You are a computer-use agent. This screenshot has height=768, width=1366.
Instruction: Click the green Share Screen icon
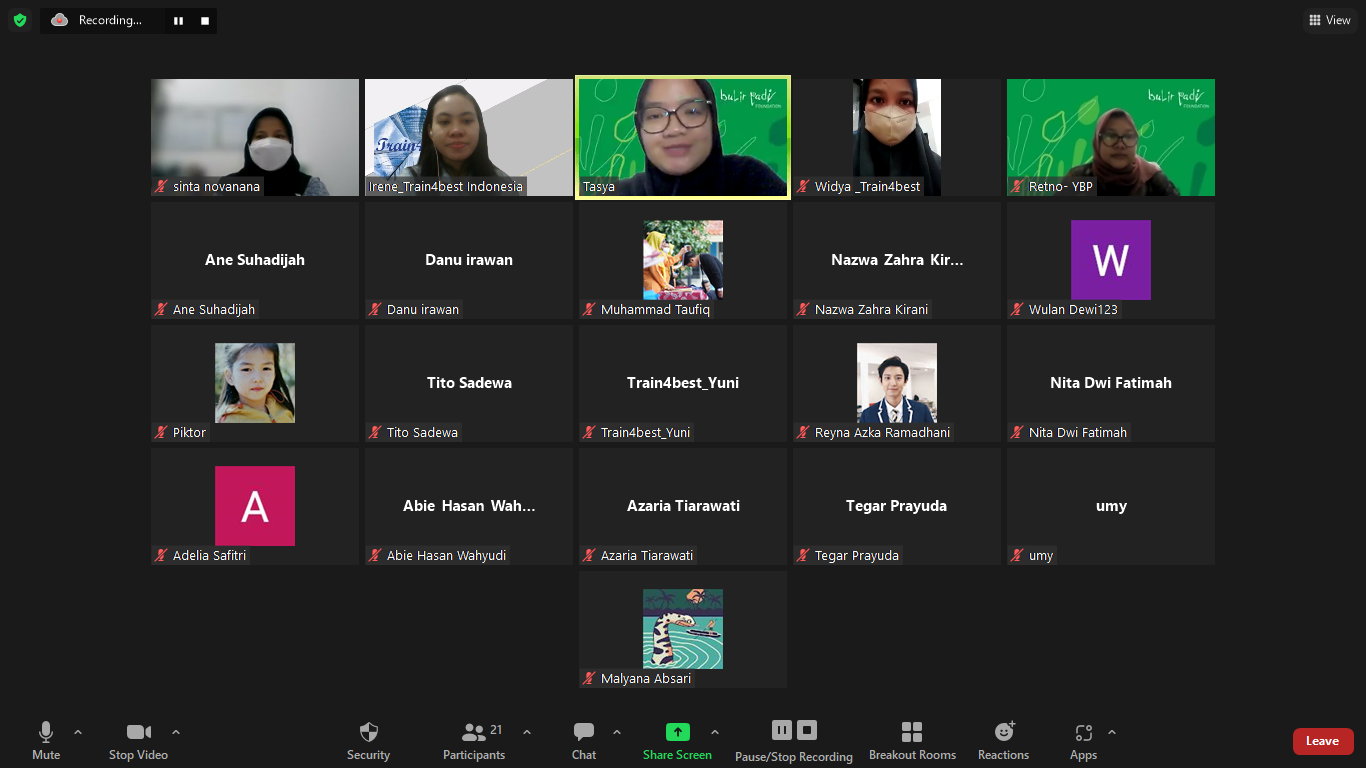click(677, 733)
